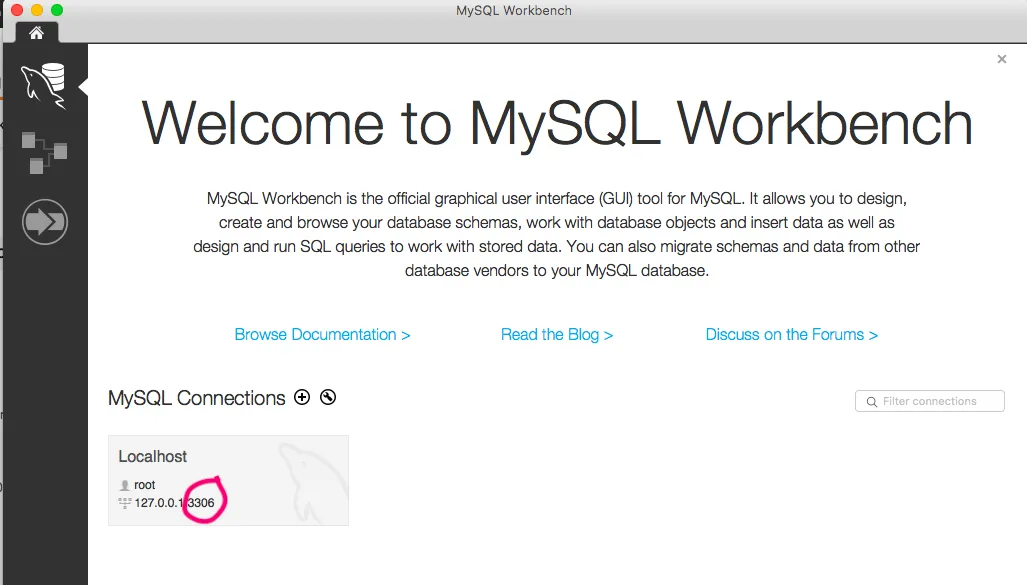Close the MySQL Workbench window
This screenshot has width=1027, height=585.
click(17, 10)
